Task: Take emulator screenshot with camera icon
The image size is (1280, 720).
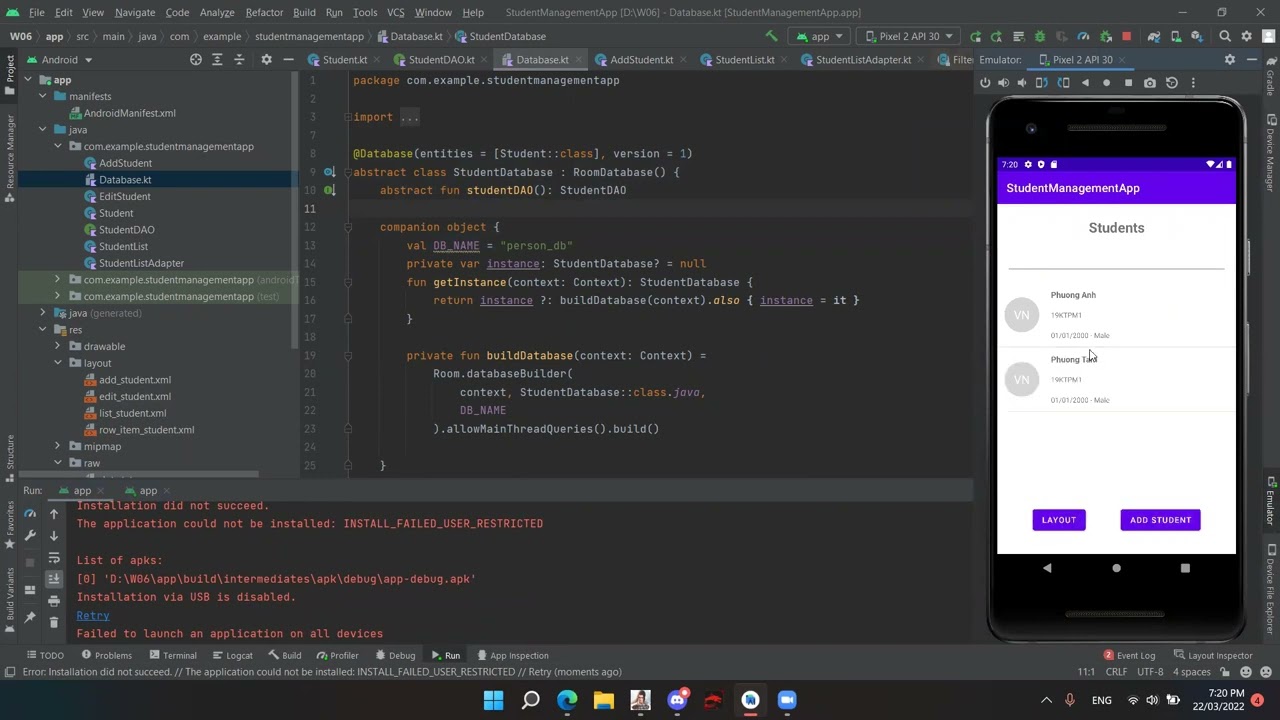Action: point(1150,83)
